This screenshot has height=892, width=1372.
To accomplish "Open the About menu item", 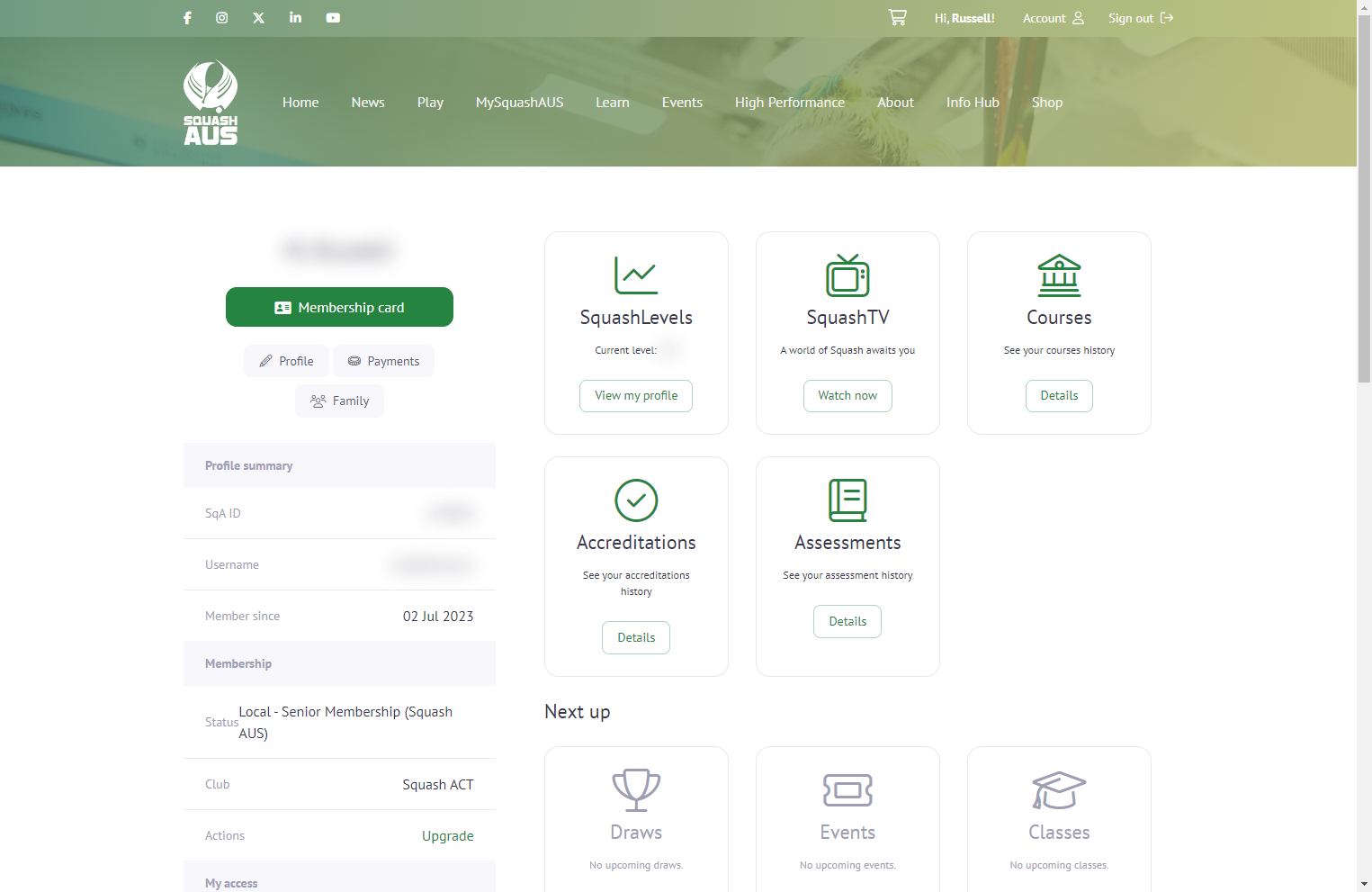I will coord(895,103).
